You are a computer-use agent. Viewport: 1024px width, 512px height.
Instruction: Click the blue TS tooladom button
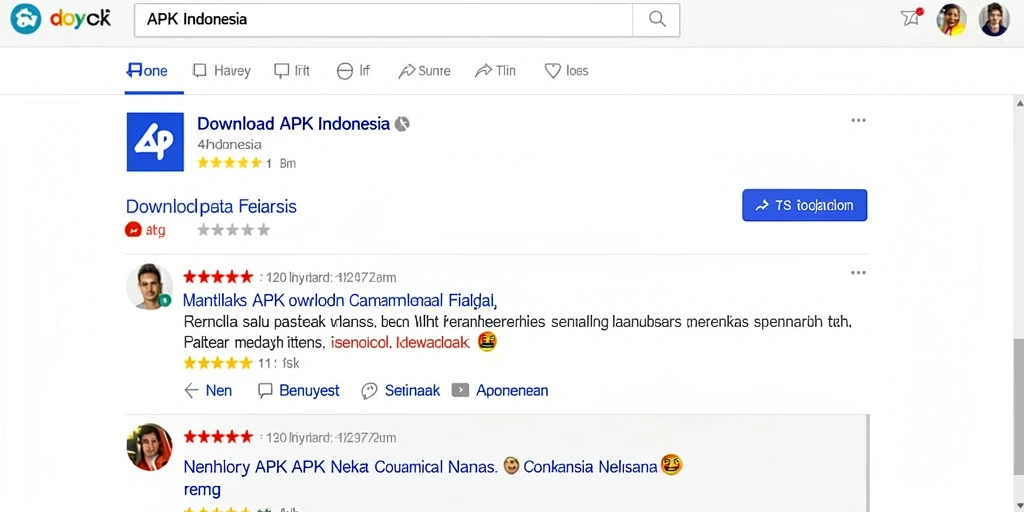805,206
